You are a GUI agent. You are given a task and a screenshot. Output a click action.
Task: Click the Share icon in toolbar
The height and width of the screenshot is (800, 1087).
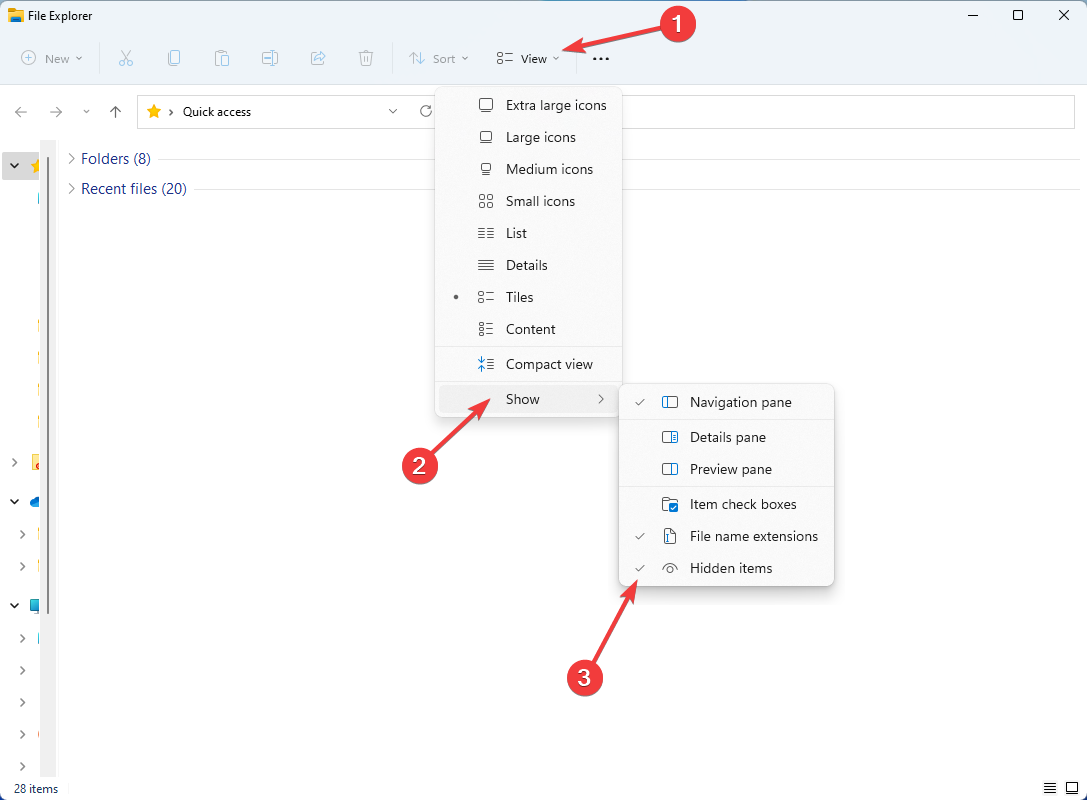pos(318,58)
